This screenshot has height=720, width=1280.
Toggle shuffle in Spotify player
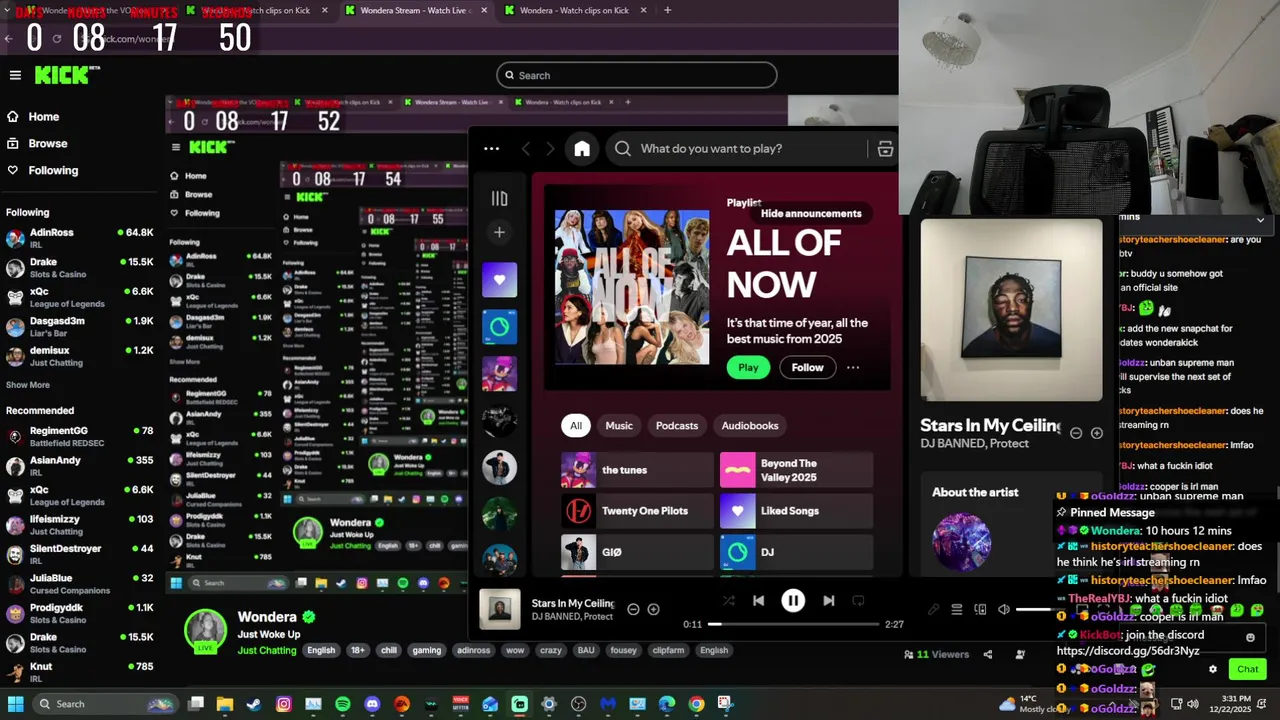(x=728, y=601)
